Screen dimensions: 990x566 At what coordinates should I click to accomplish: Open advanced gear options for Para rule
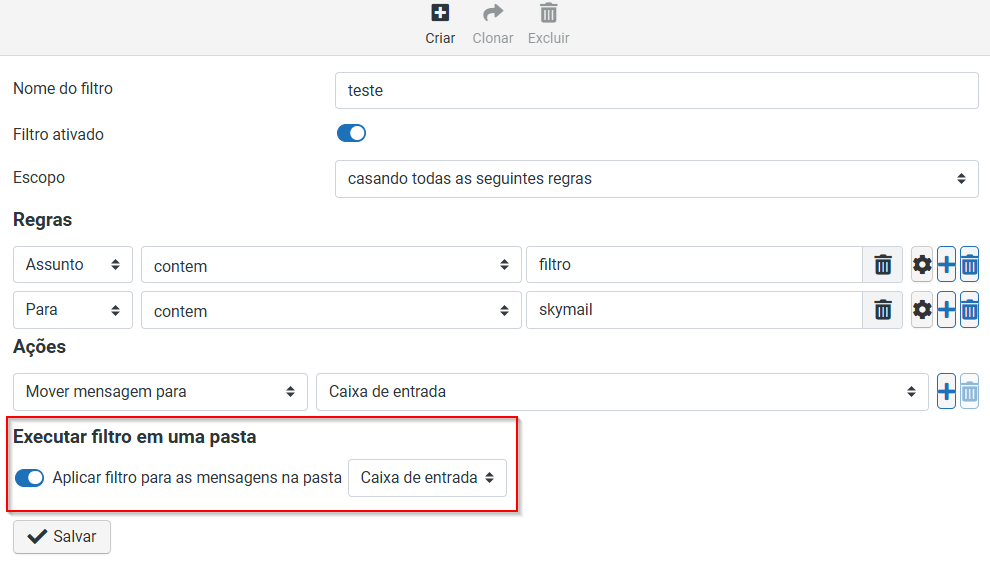(x=922, y=310)
